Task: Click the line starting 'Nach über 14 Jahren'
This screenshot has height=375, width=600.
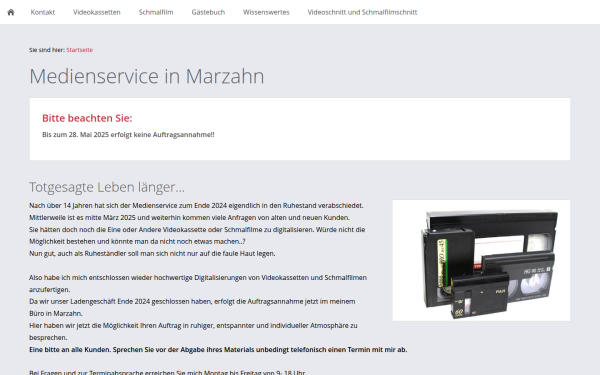Action: pyautogui.click(x=196, y=205)
